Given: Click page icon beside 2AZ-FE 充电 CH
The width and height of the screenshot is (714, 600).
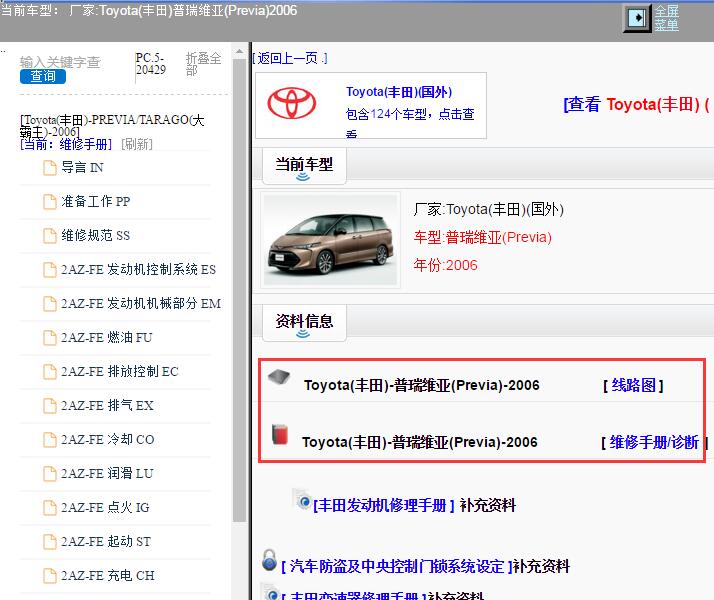Looking at the screenshot, I should (50, 575).
